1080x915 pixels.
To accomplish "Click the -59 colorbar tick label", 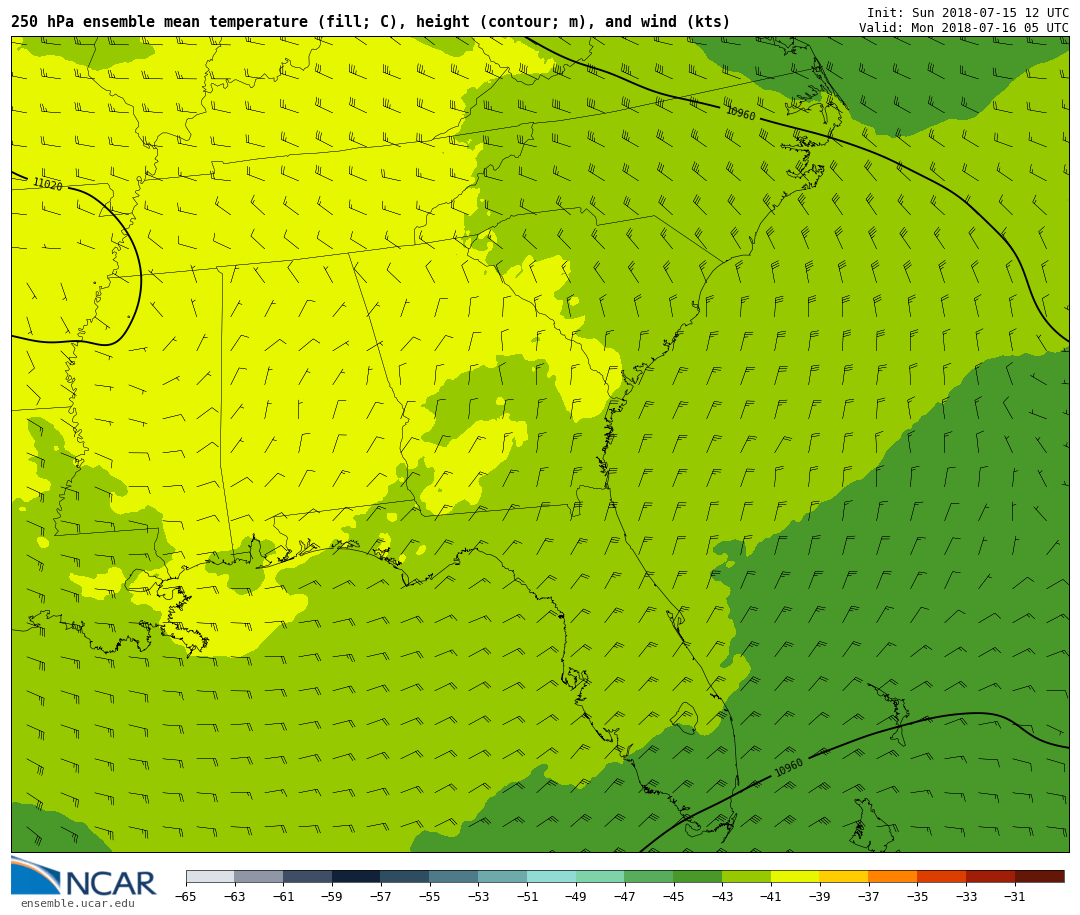I will click(x=332, y=896).
